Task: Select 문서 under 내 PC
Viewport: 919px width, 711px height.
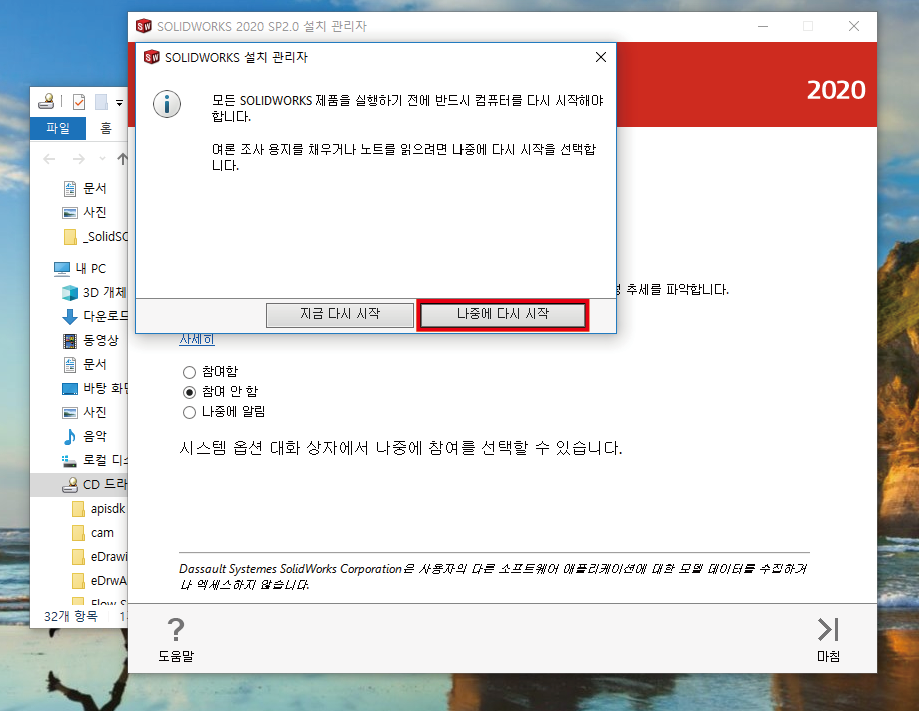Action: [85, 365]
